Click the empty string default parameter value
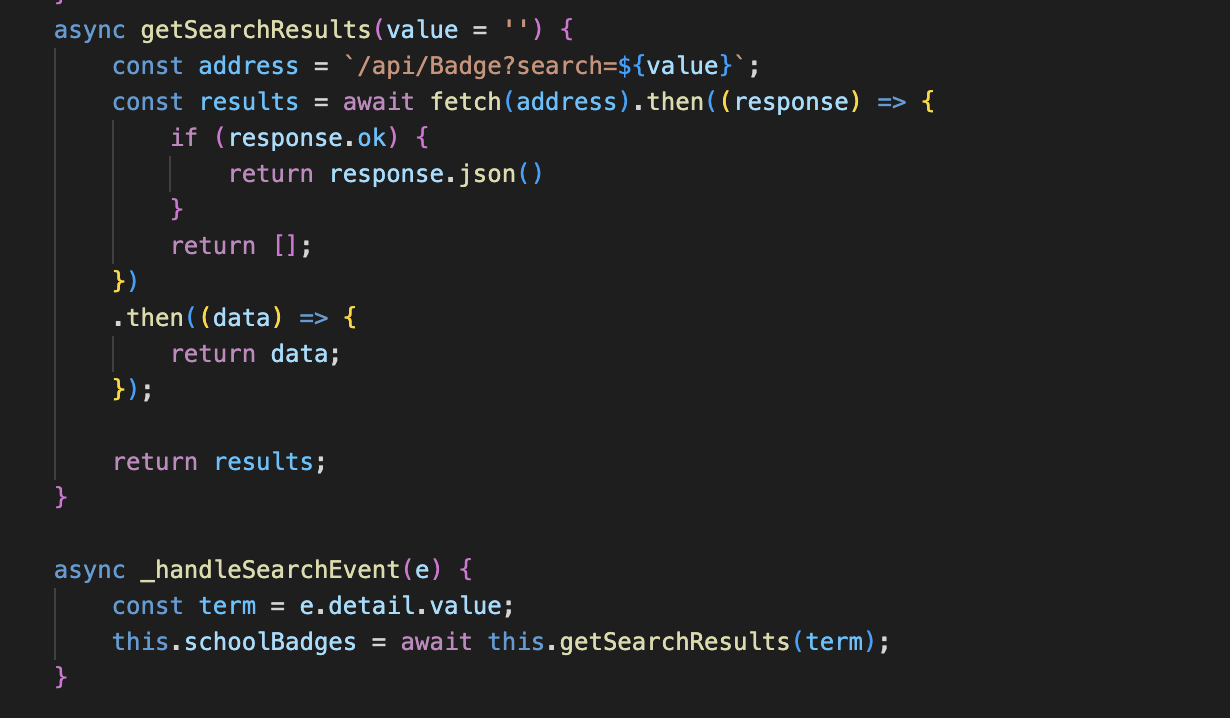 coord(518,30)
